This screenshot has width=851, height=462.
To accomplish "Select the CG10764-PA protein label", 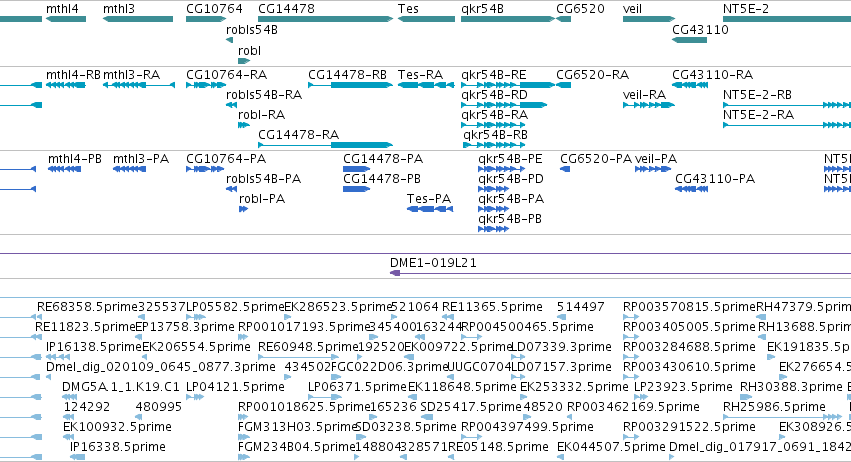I will coord(226,159).
